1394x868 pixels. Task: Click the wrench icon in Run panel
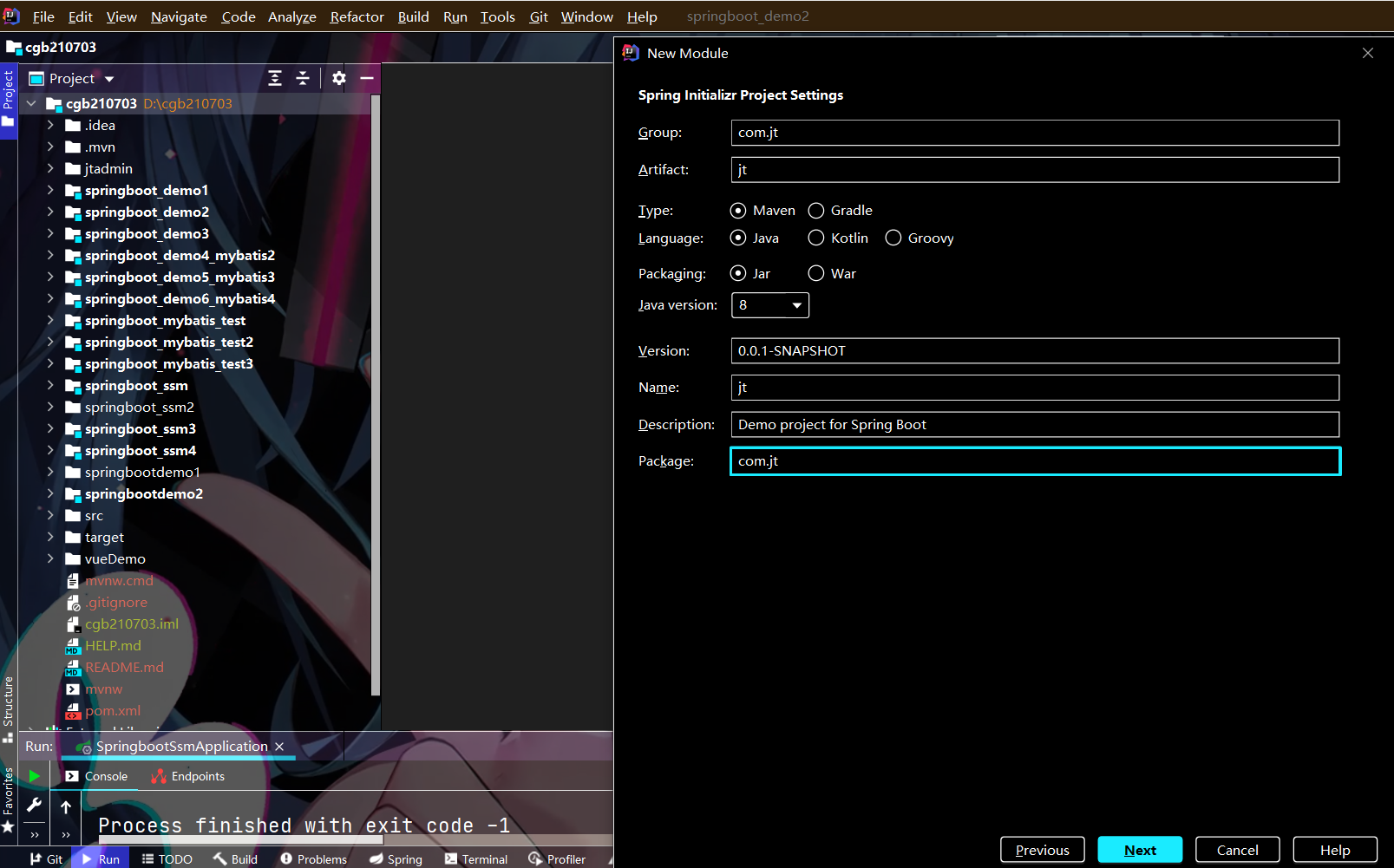35,806
